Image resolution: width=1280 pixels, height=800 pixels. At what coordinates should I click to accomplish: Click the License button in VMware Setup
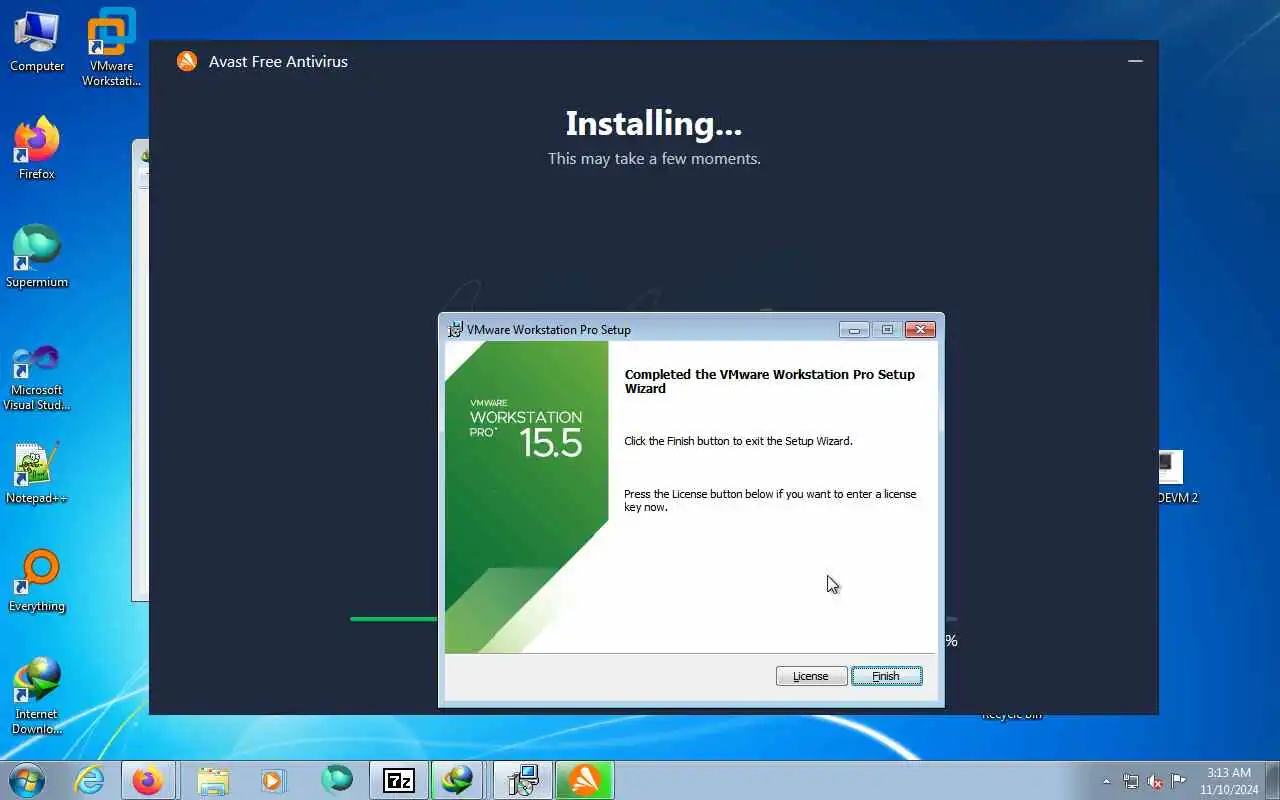pyautogui.click(x=811, y=676)
